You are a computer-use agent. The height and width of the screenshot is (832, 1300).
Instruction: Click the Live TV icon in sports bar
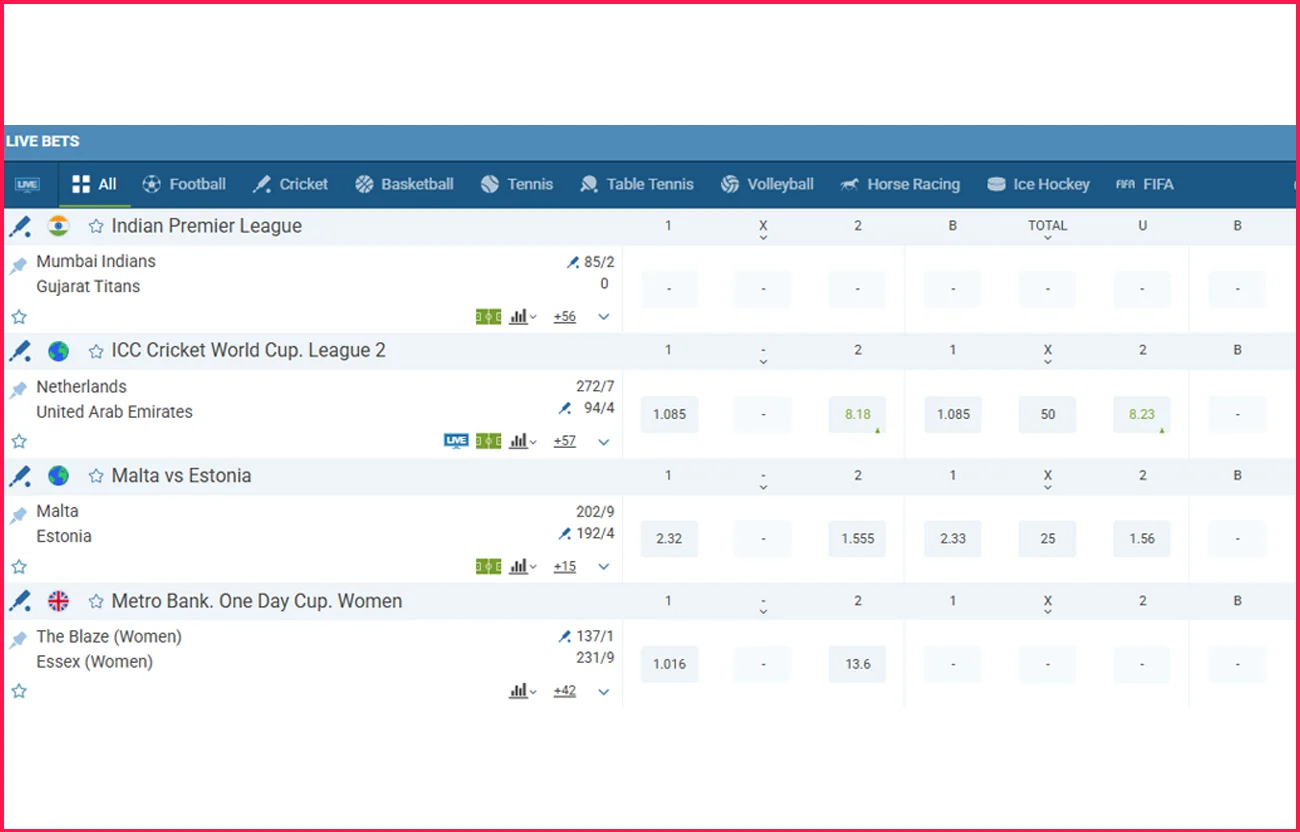coord(27,185)
